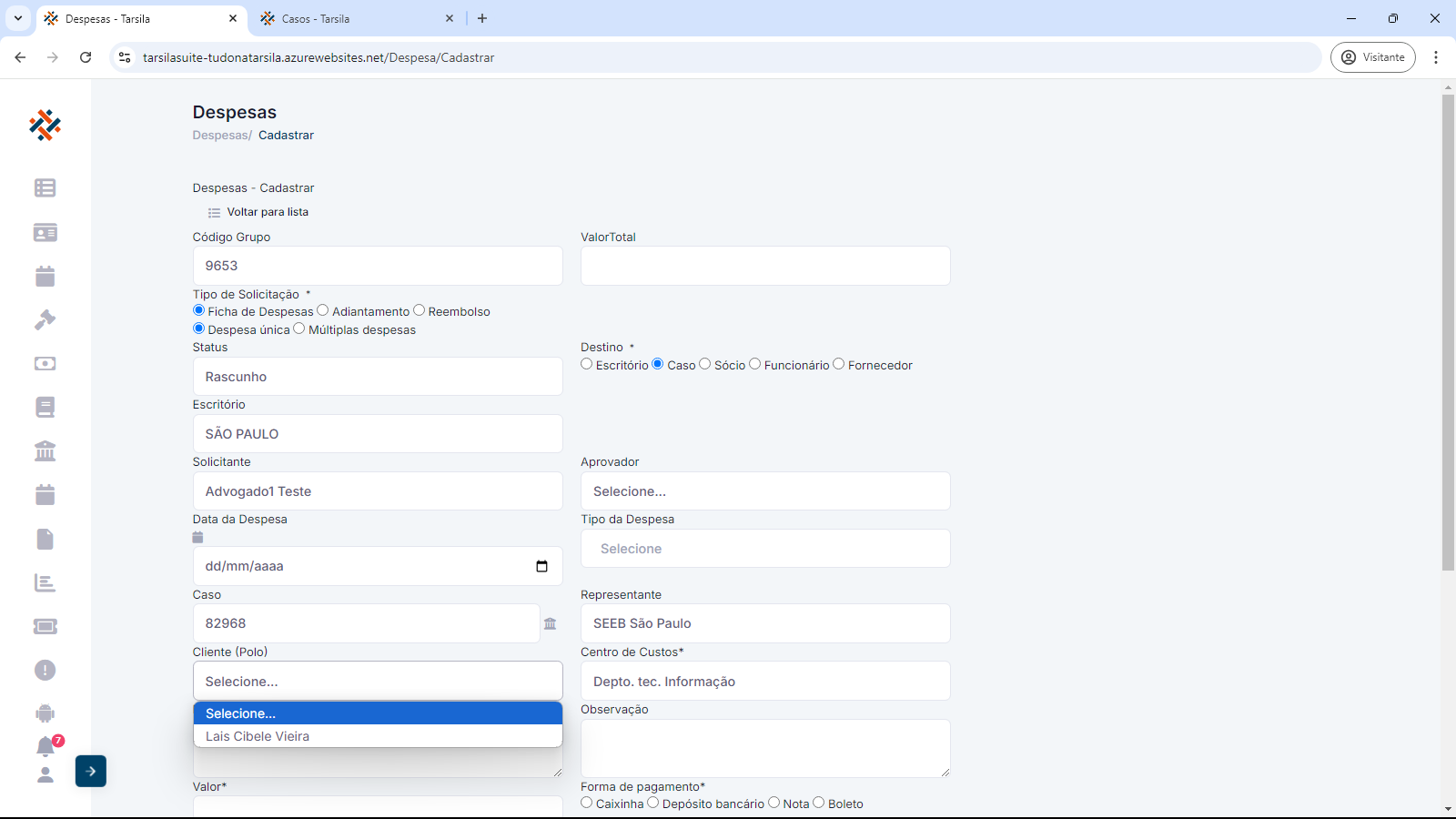Open the bar chart reports icon
The width and height of the screenshot is (1456, 819).
[x=45, y=583]
